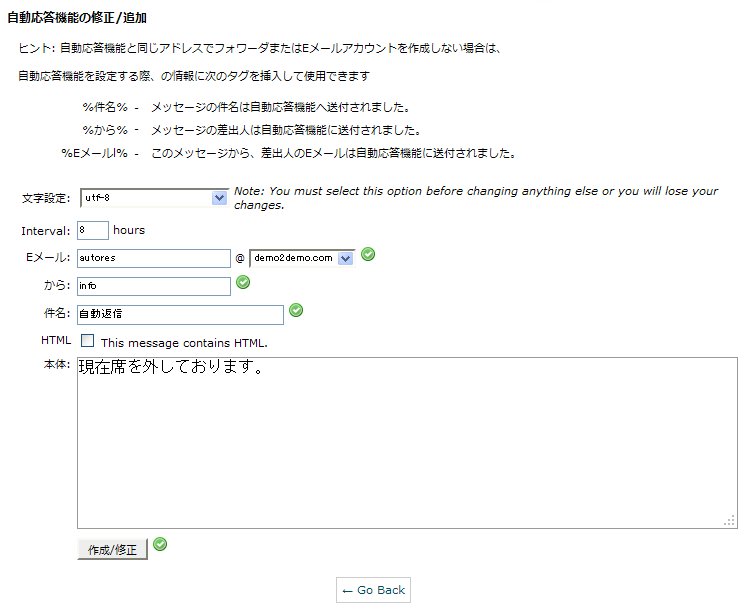Click the 文字設定 label

click(46, 198)
